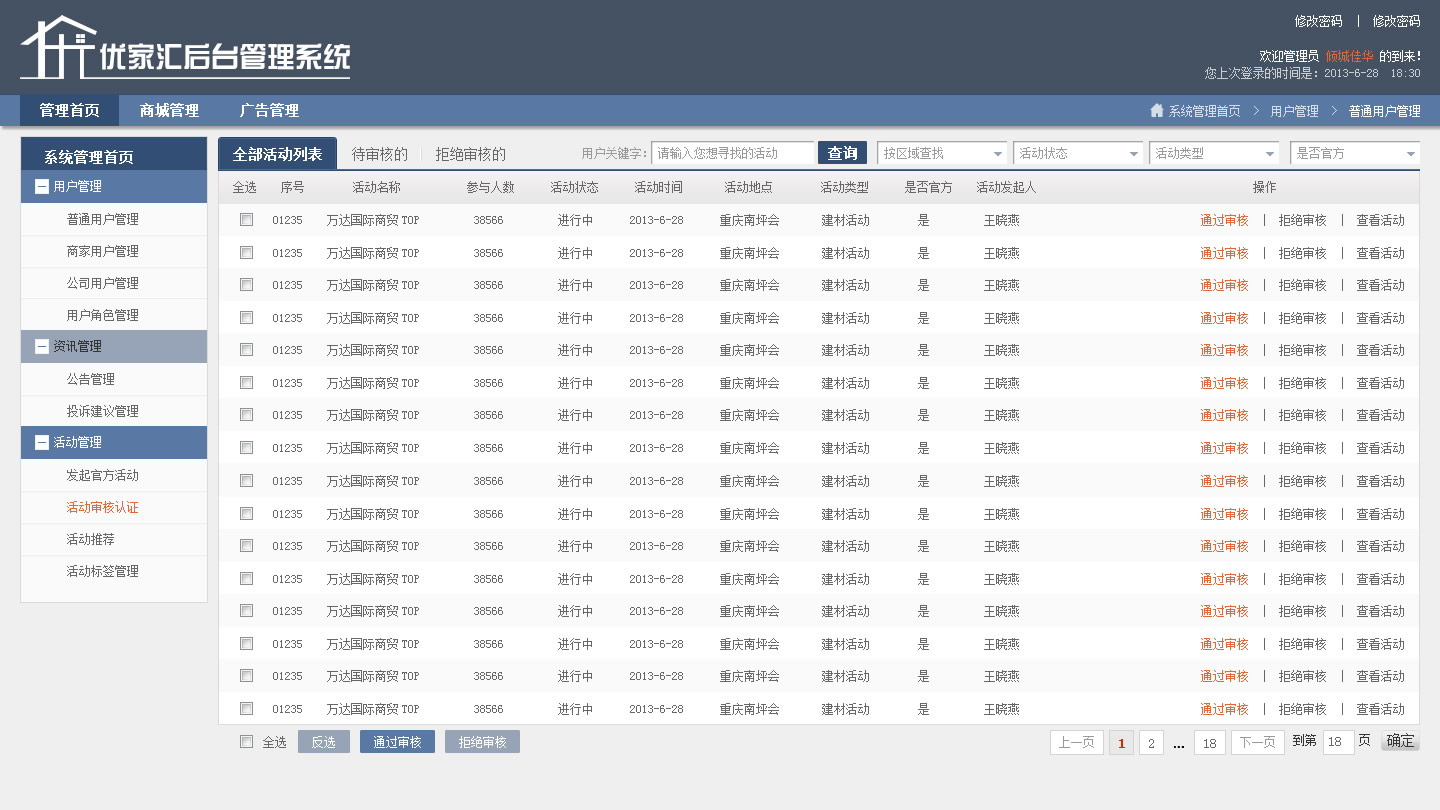This screenshot has height=810, width=1440.
Task: Focus the activity keyword search field
Action: coord(733,153)
